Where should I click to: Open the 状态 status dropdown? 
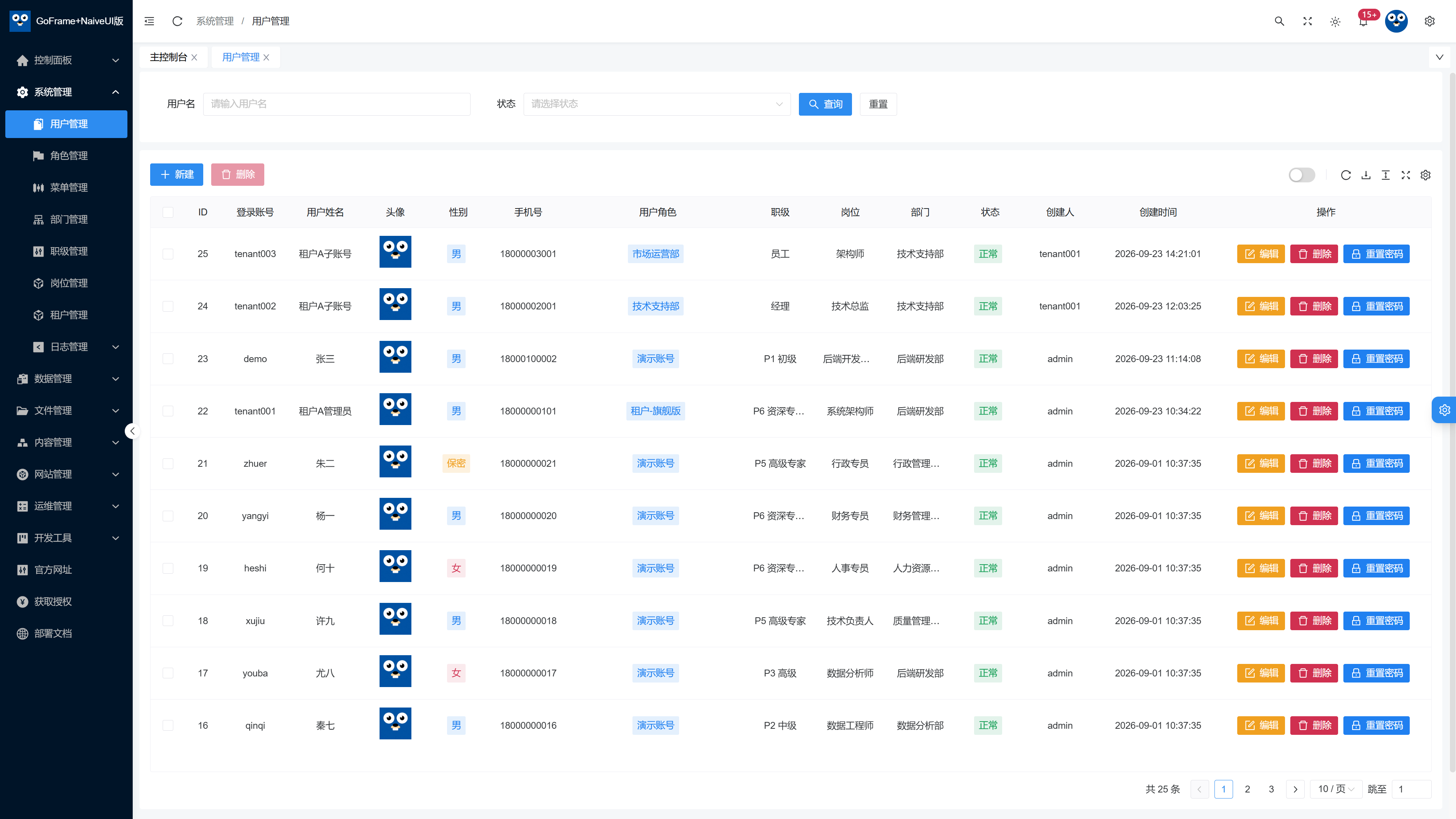click(x=657, y=104)
